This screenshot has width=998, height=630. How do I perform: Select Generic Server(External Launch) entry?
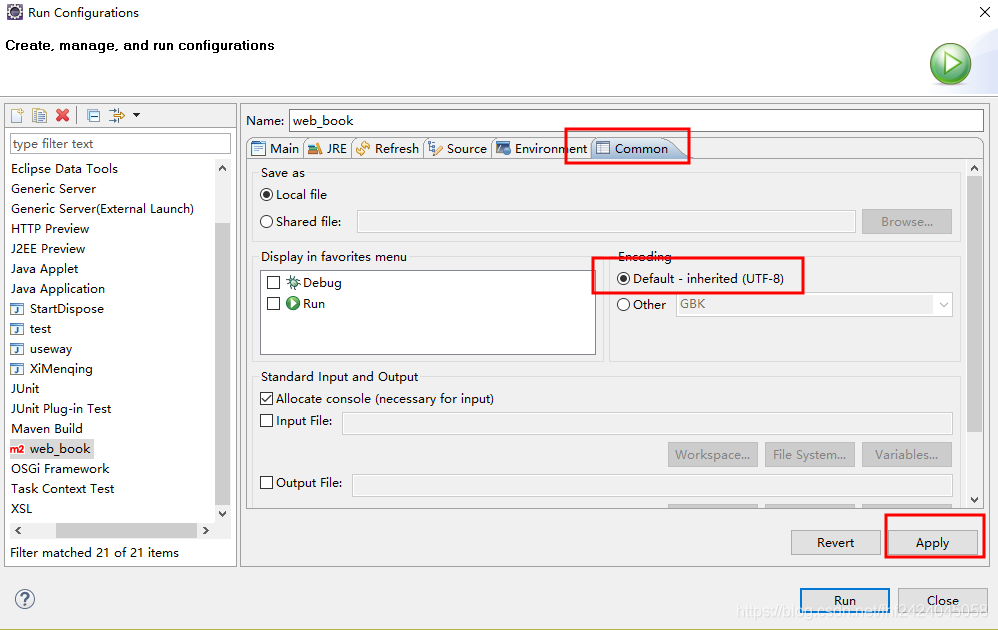[102, 209]
